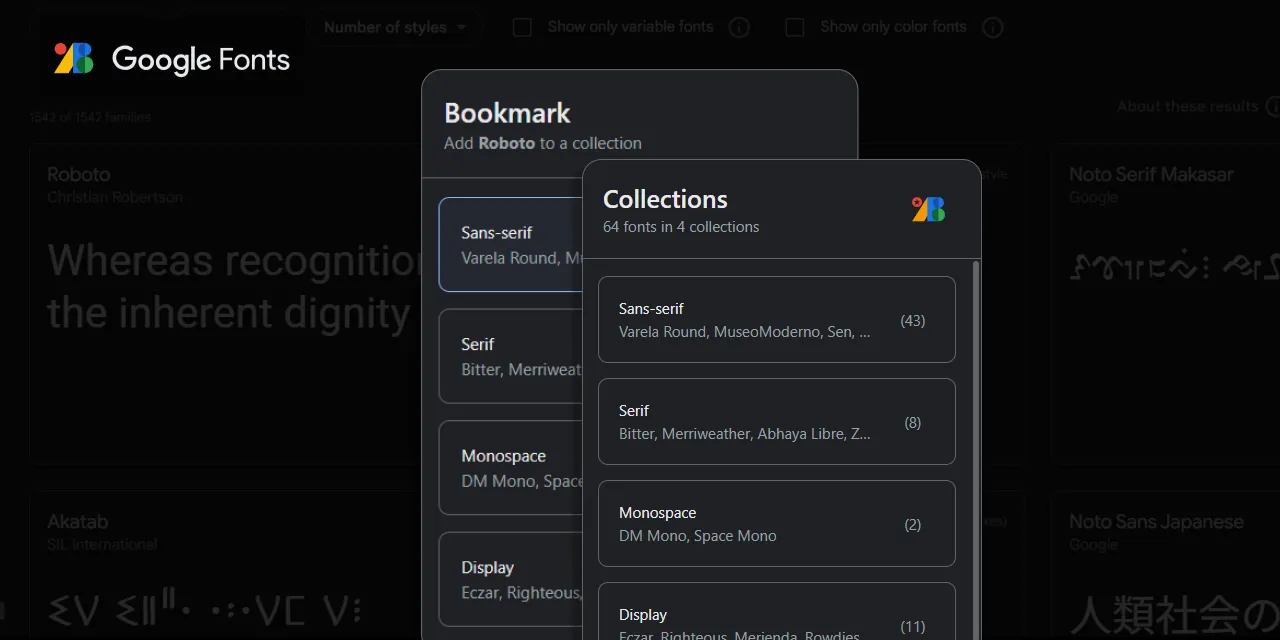This screenshot has height=640, width=1280.
Task: Click 'Add Roboto to a collection' text
Action: click(543, 143)
